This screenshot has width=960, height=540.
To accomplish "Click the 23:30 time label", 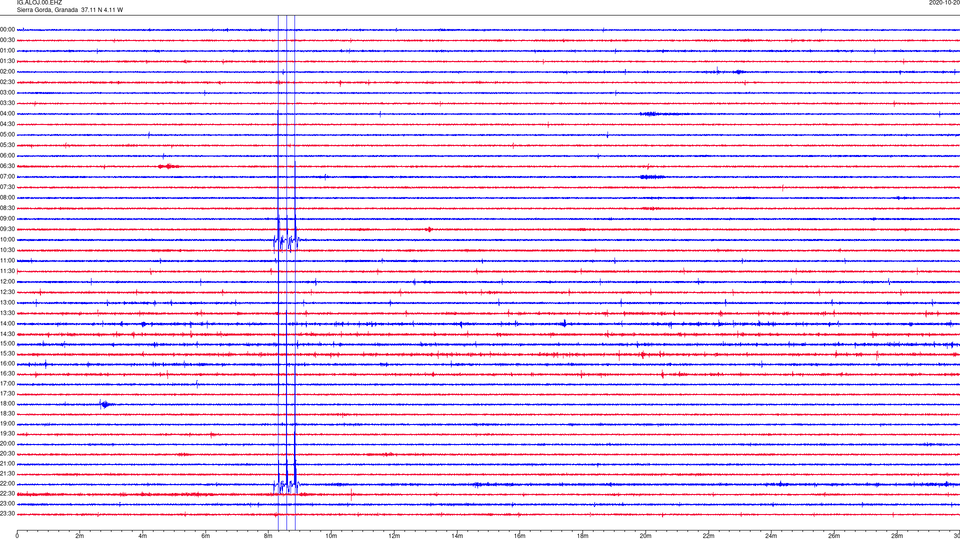I will (x=7, y=514).
